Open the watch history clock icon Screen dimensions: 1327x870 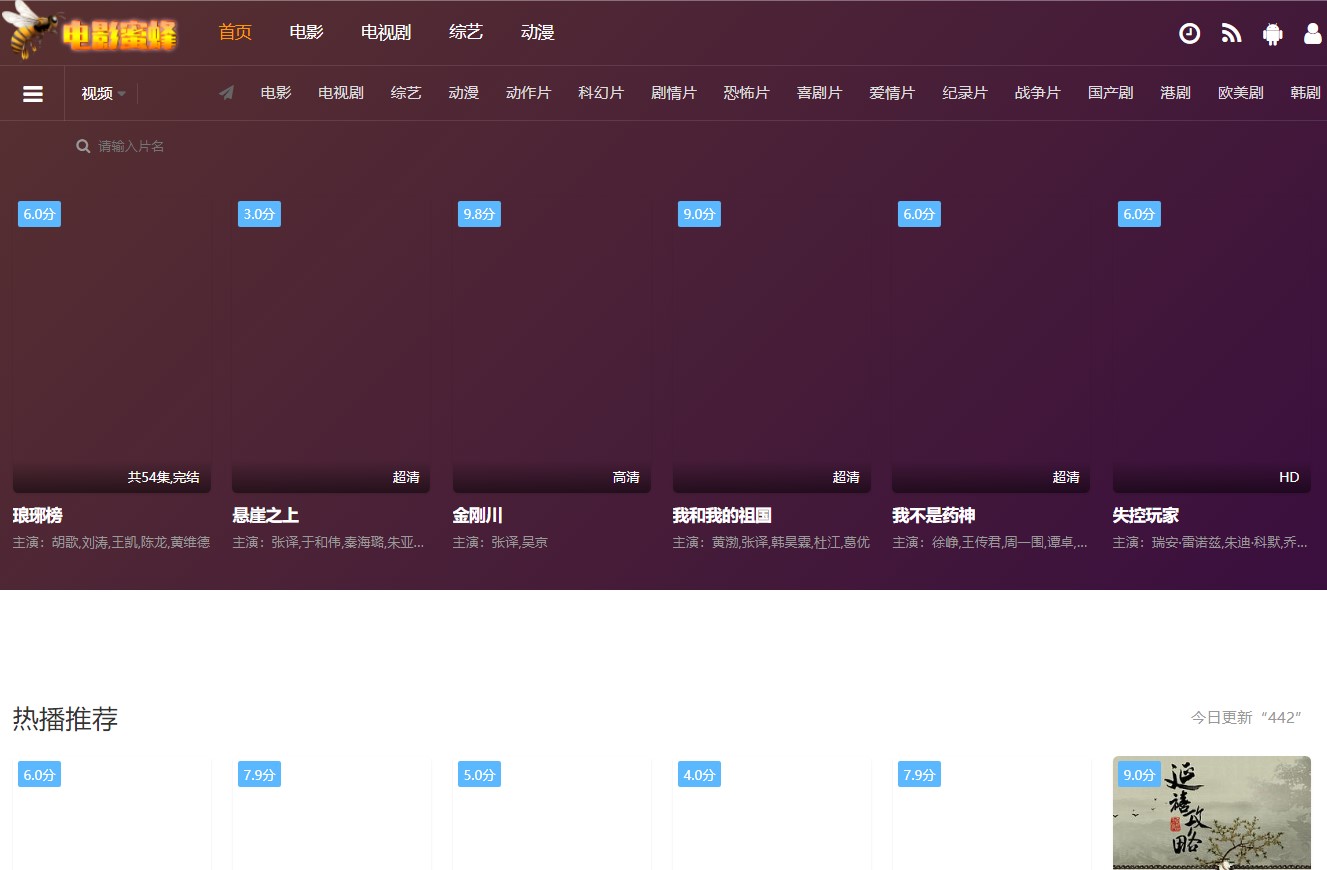coord(1189,33)
